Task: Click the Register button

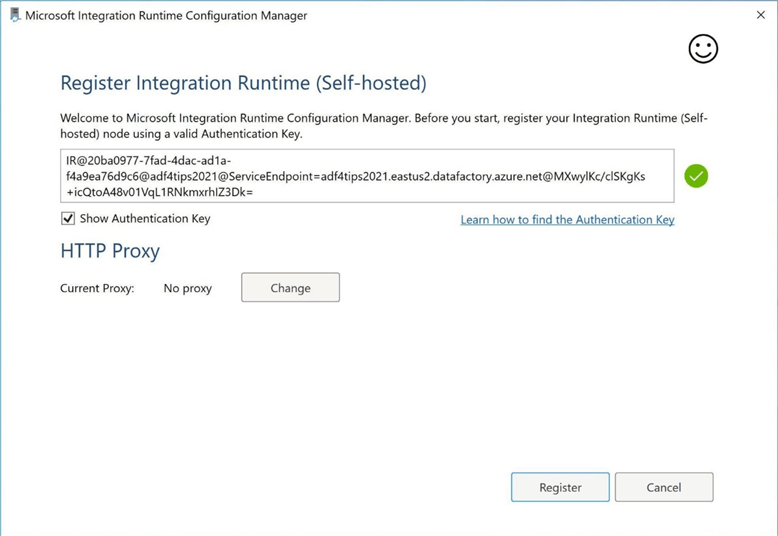Action: [560, 487]
